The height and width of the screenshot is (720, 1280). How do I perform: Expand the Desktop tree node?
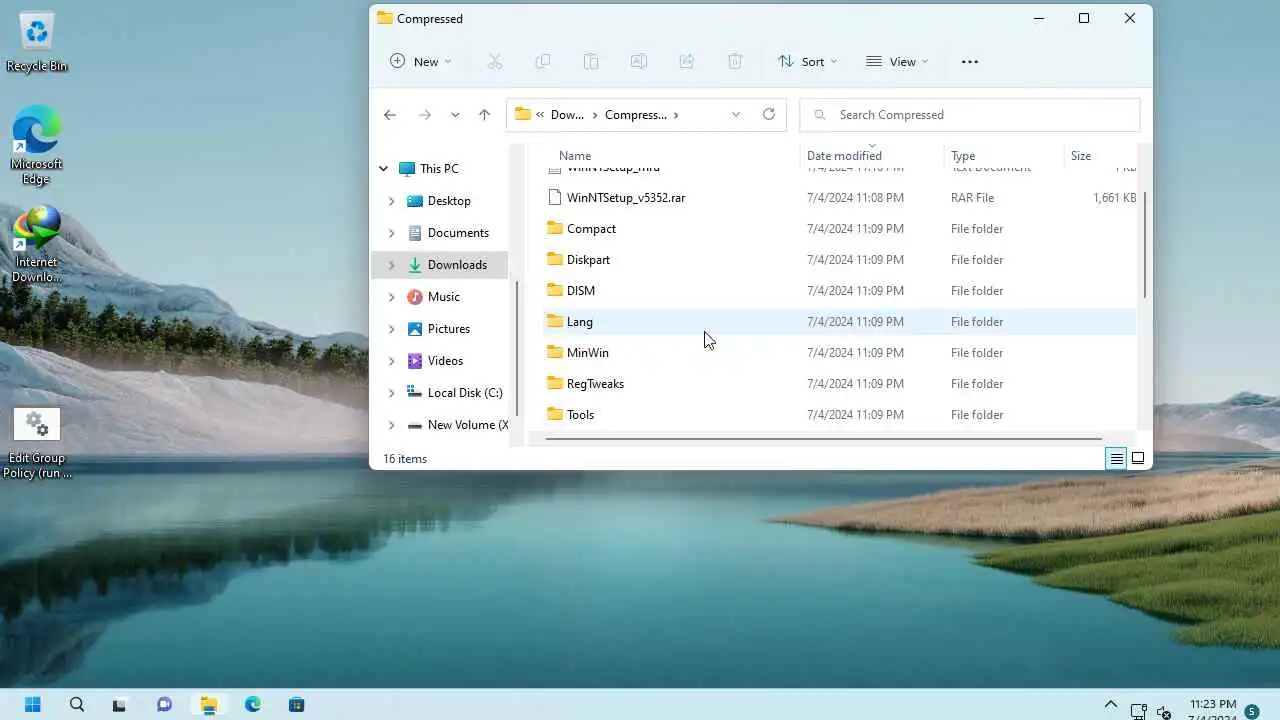(392, 201)
